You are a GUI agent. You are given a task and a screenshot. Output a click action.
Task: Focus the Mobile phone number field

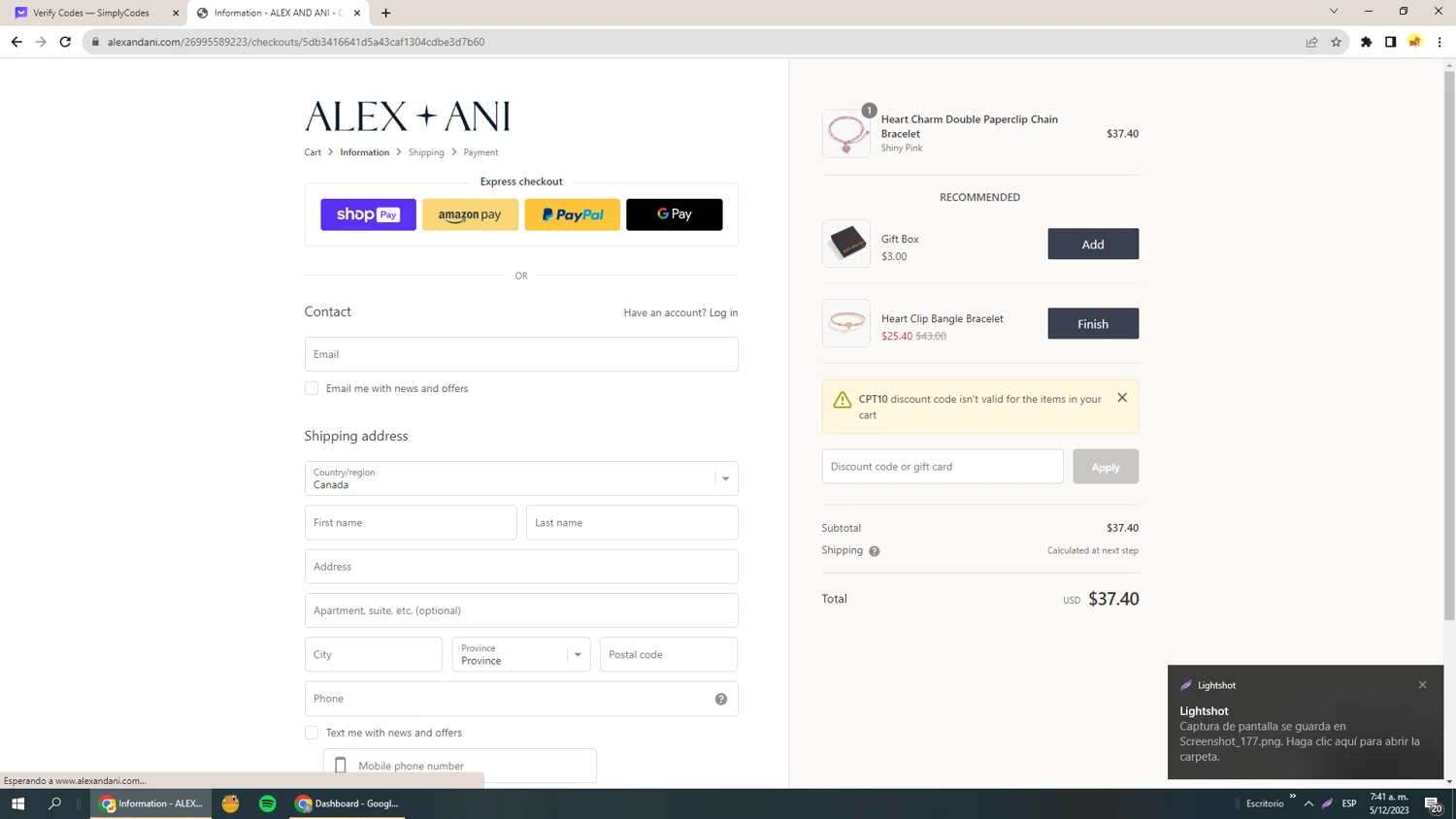pyautogui.click(x=460, y=766)
